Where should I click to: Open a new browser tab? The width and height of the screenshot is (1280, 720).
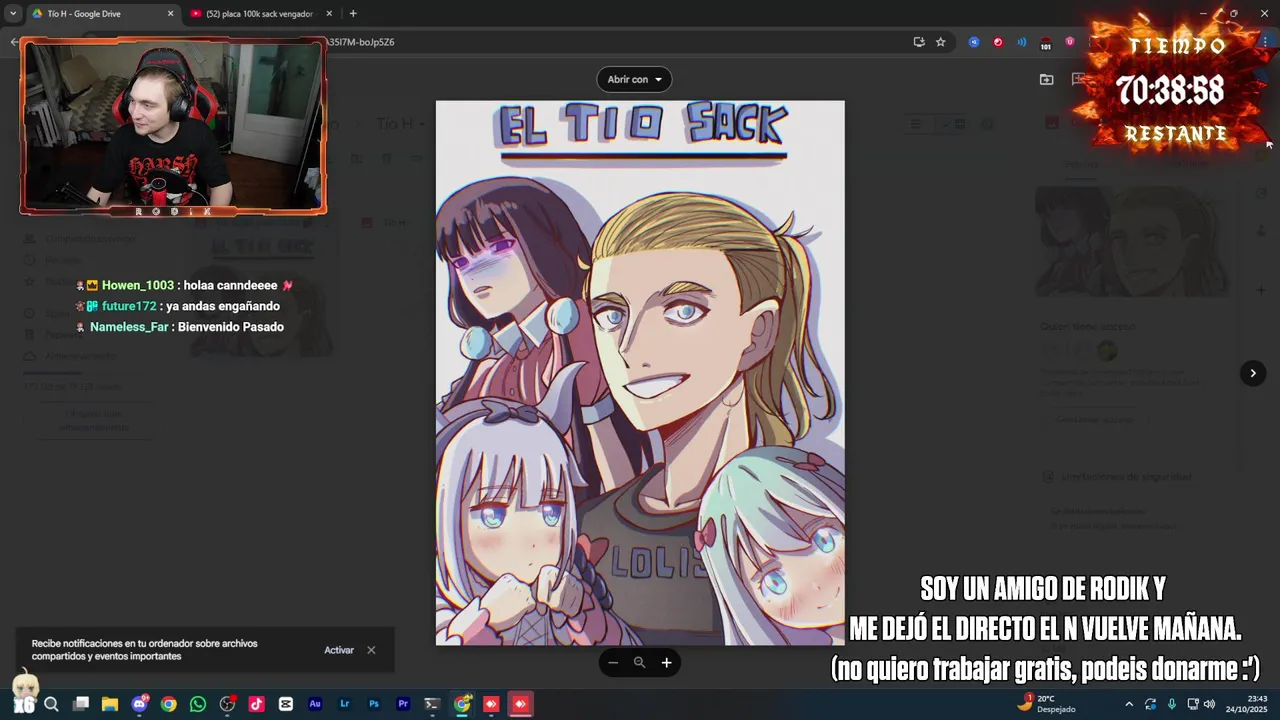[353, 14]
